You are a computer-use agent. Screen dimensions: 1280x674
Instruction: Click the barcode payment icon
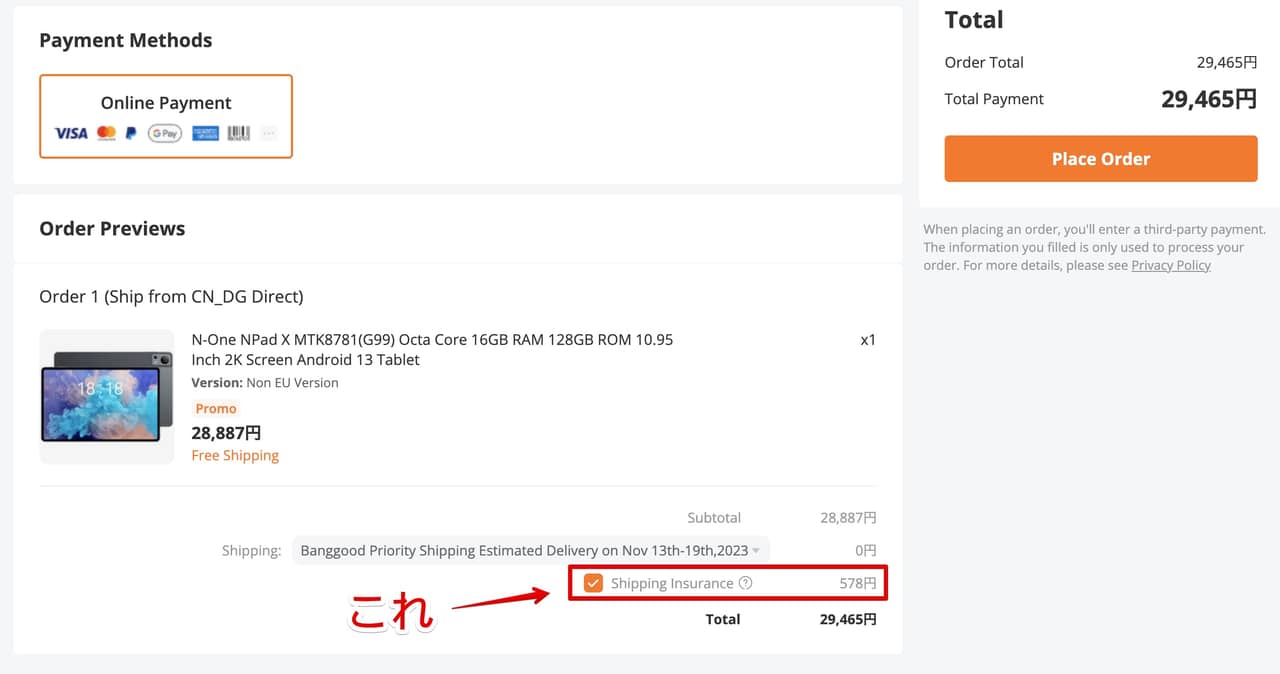coord(238,133)
